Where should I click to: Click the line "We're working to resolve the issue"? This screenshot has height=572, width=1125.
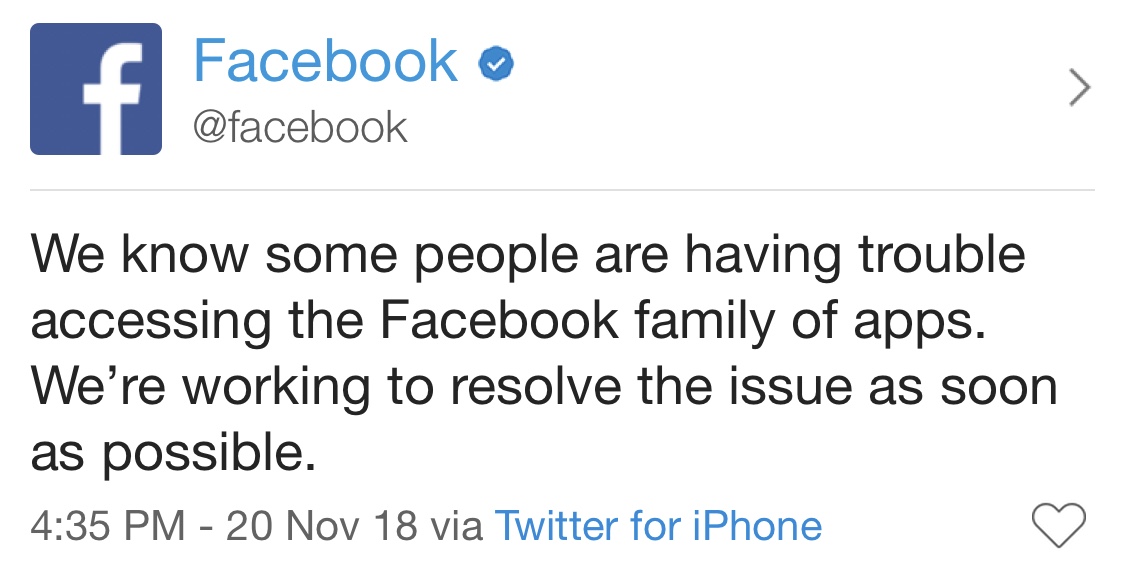pyautogui.click(x=544, y=388)
